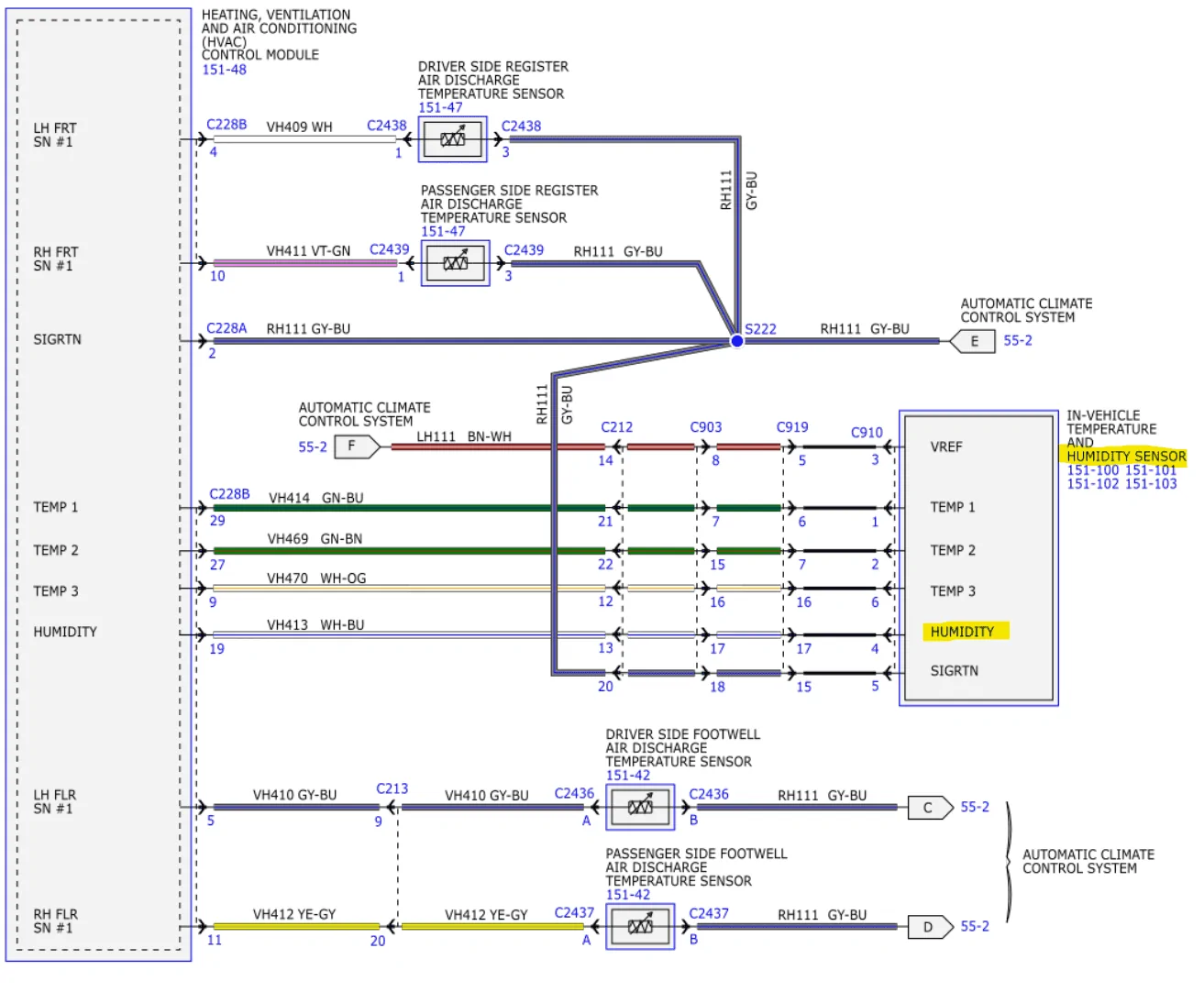Select the C212 connector label
The height and width of the screenshot is (992, 1204).
[616, 427]
